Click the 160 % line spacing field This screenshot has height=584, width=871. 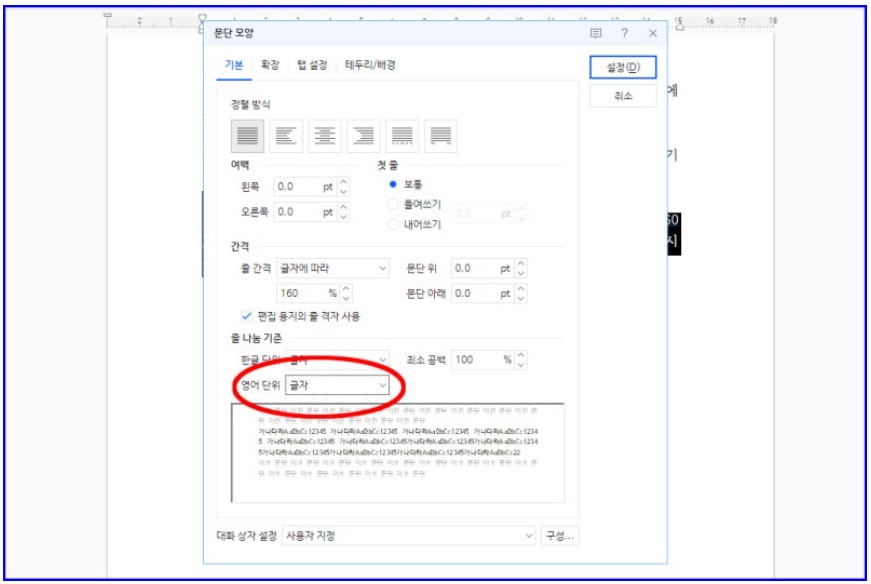pos(308,293)
